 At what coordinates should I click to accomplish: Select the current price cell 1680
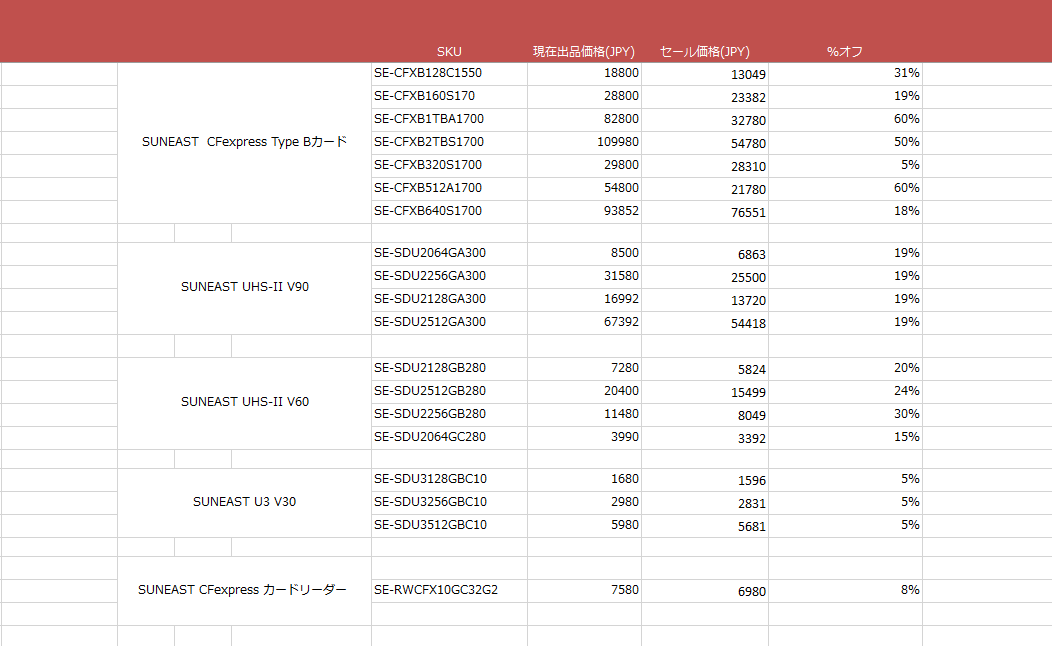click(584, 480)
